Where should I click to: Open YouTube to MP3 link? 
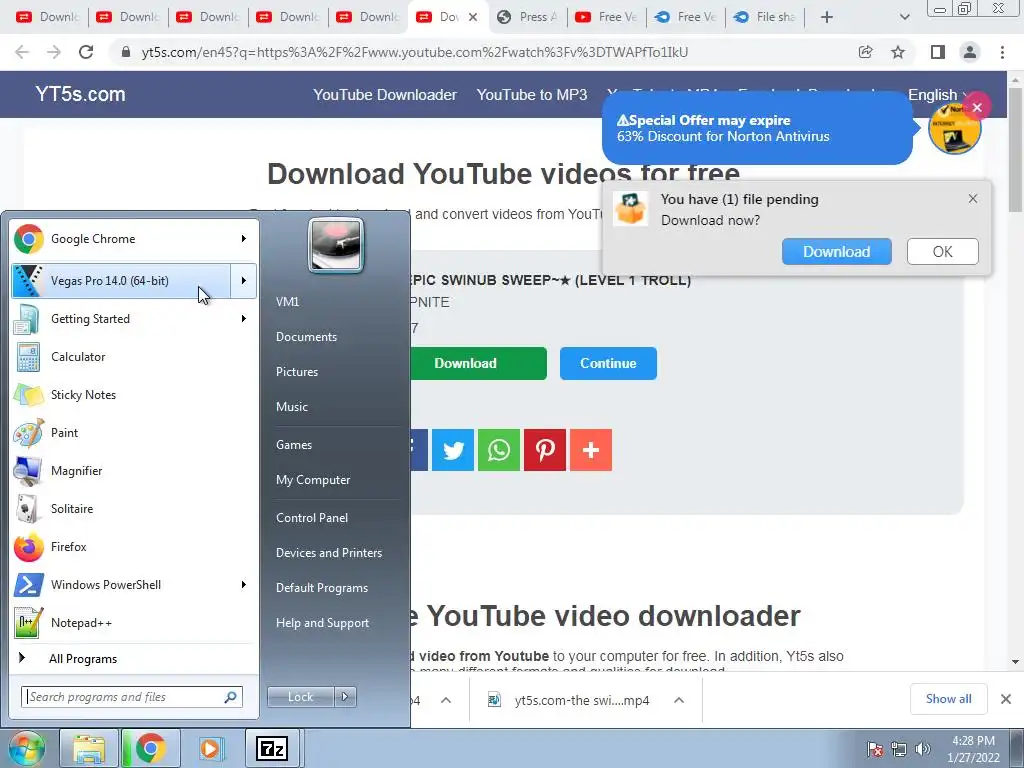click(532, 95)
